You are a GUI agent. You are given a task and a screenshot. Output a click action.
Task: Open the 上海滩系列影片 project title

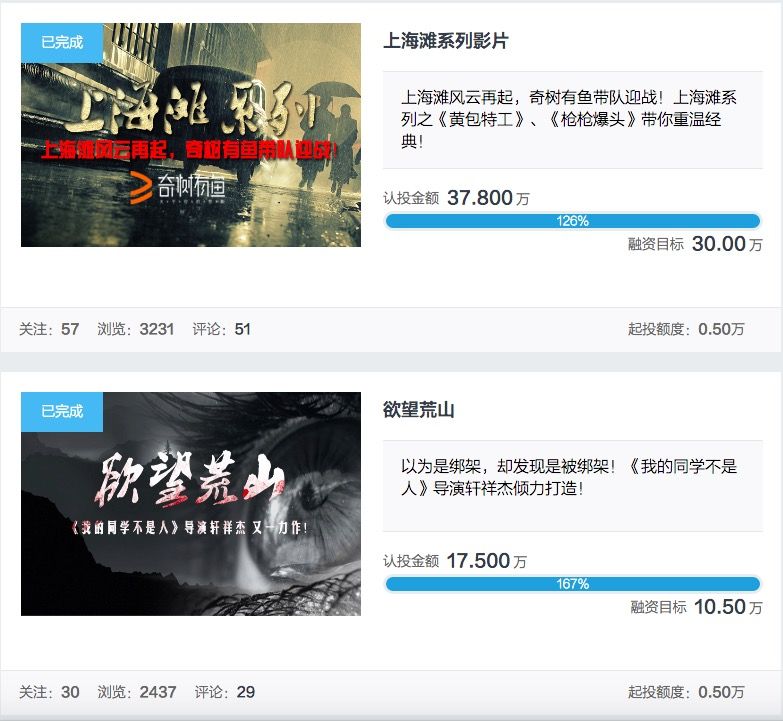pyautogui.click(x=445, y=40)
